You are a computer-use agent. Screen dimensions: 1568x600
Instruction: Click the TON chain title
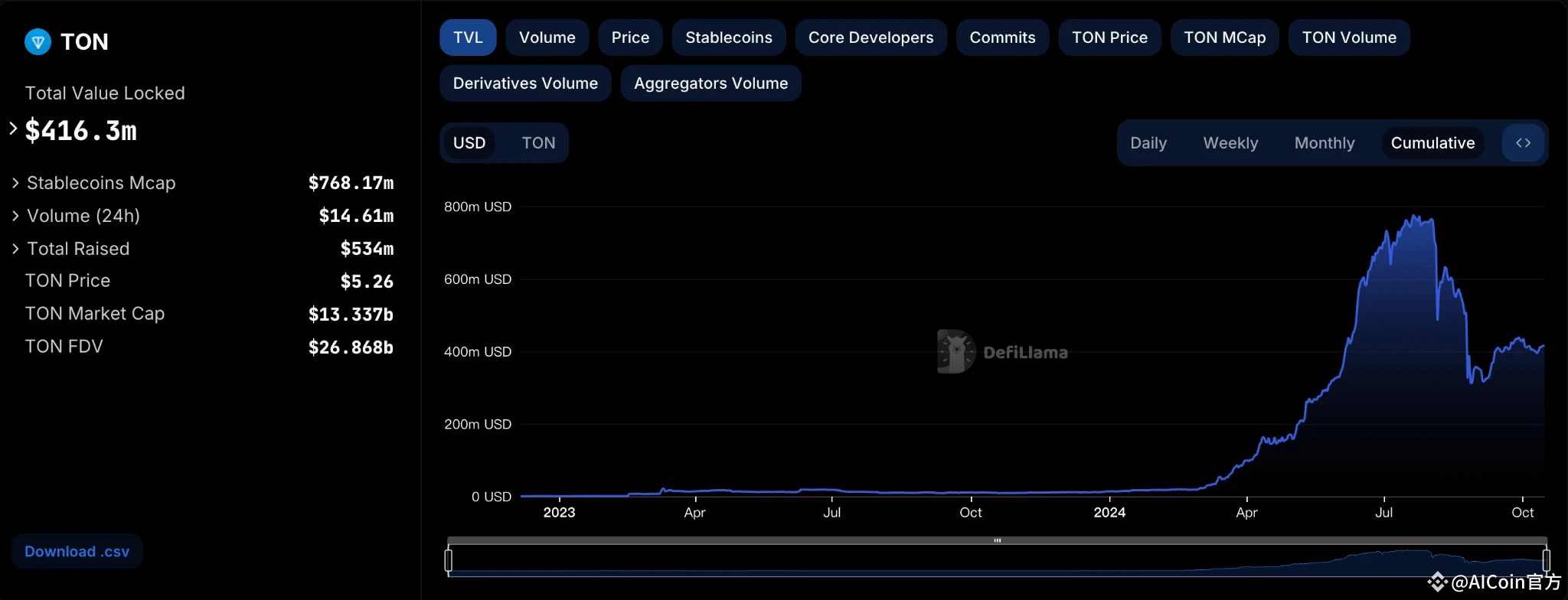pos(84,42)
